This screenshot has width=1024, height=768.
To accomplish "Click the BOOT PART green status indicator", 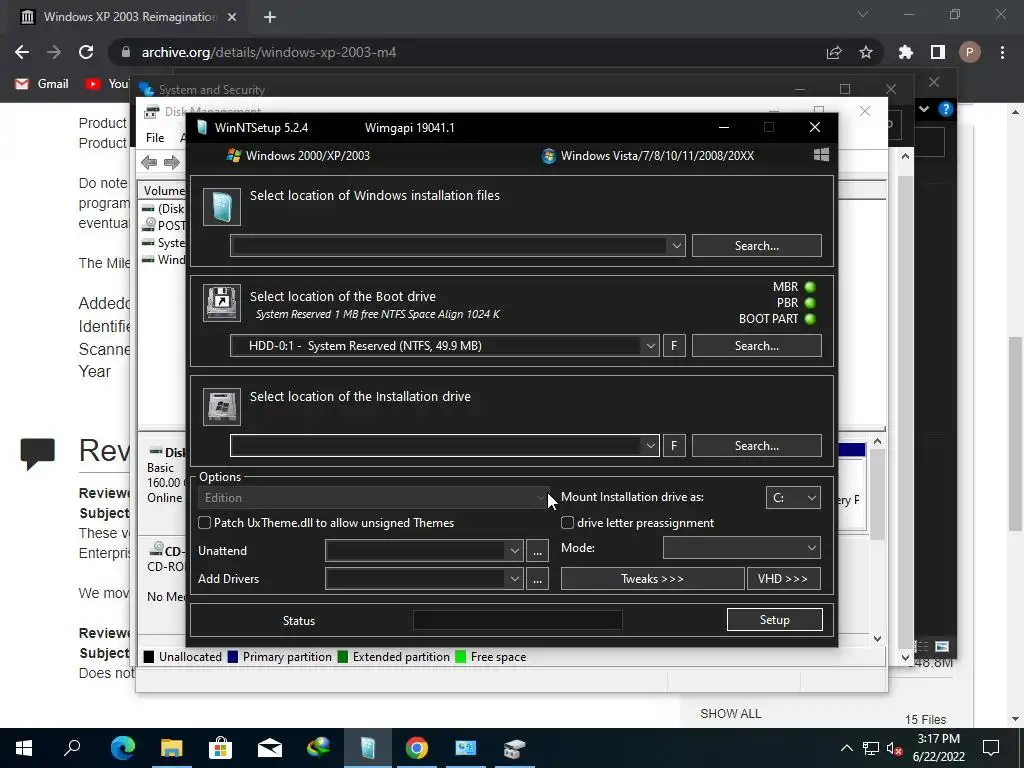I will tap(810, 319).
